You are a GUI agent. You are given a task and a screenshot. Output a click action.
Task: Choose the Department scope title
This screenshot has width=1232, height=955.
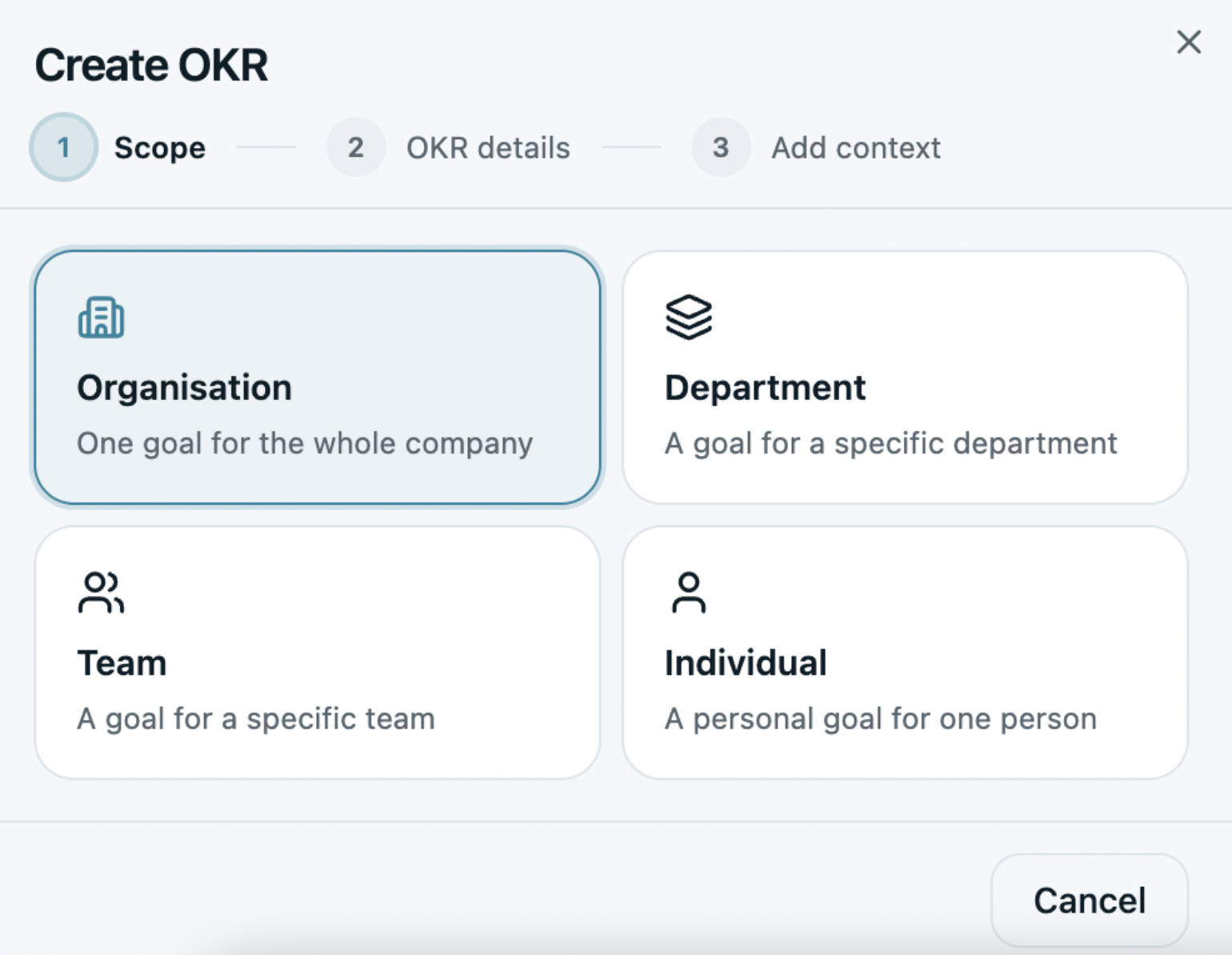click(765, 388)
